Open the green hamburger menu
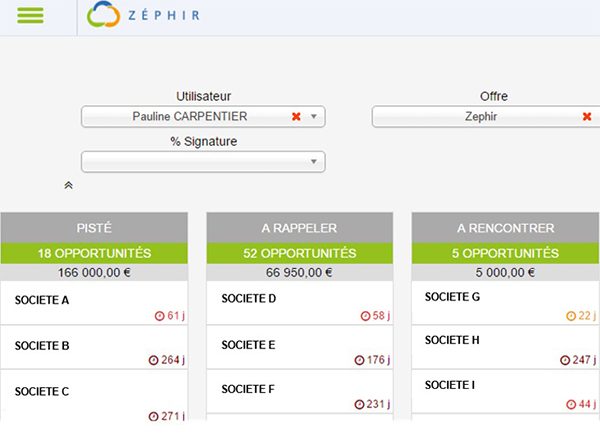Screen dimensions: 600x436 click(x=31, y=16)
